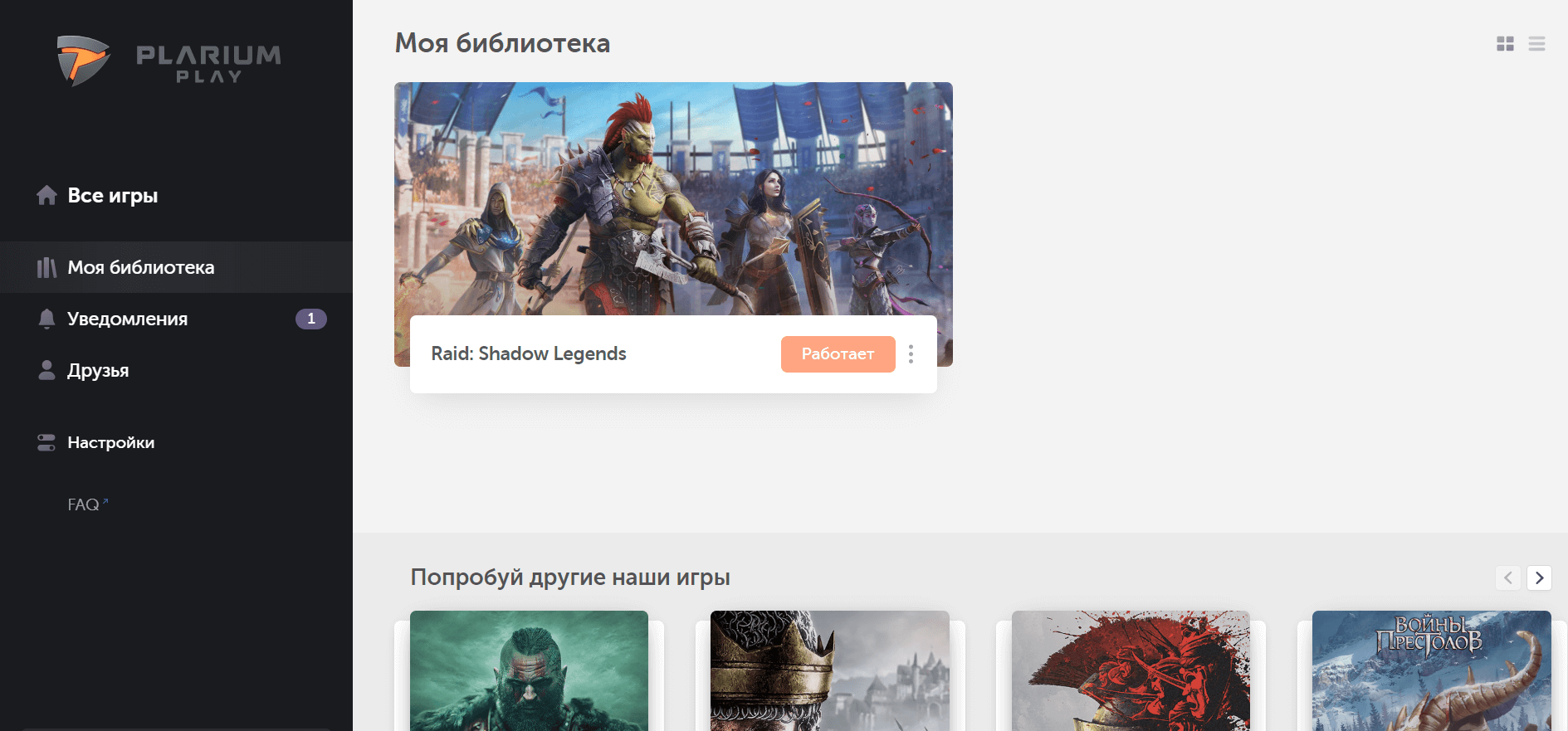
Task: Click the Raid: Shadow Legends banner image
Action: [672, 199]
